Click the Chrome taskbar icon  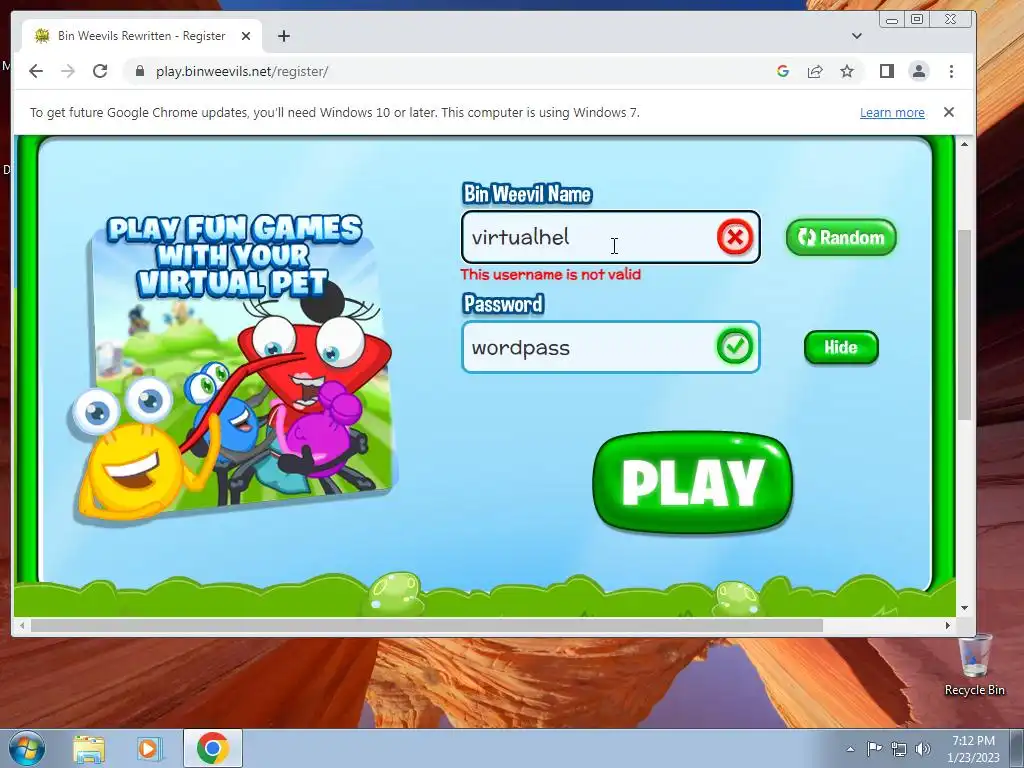[213, 748]
